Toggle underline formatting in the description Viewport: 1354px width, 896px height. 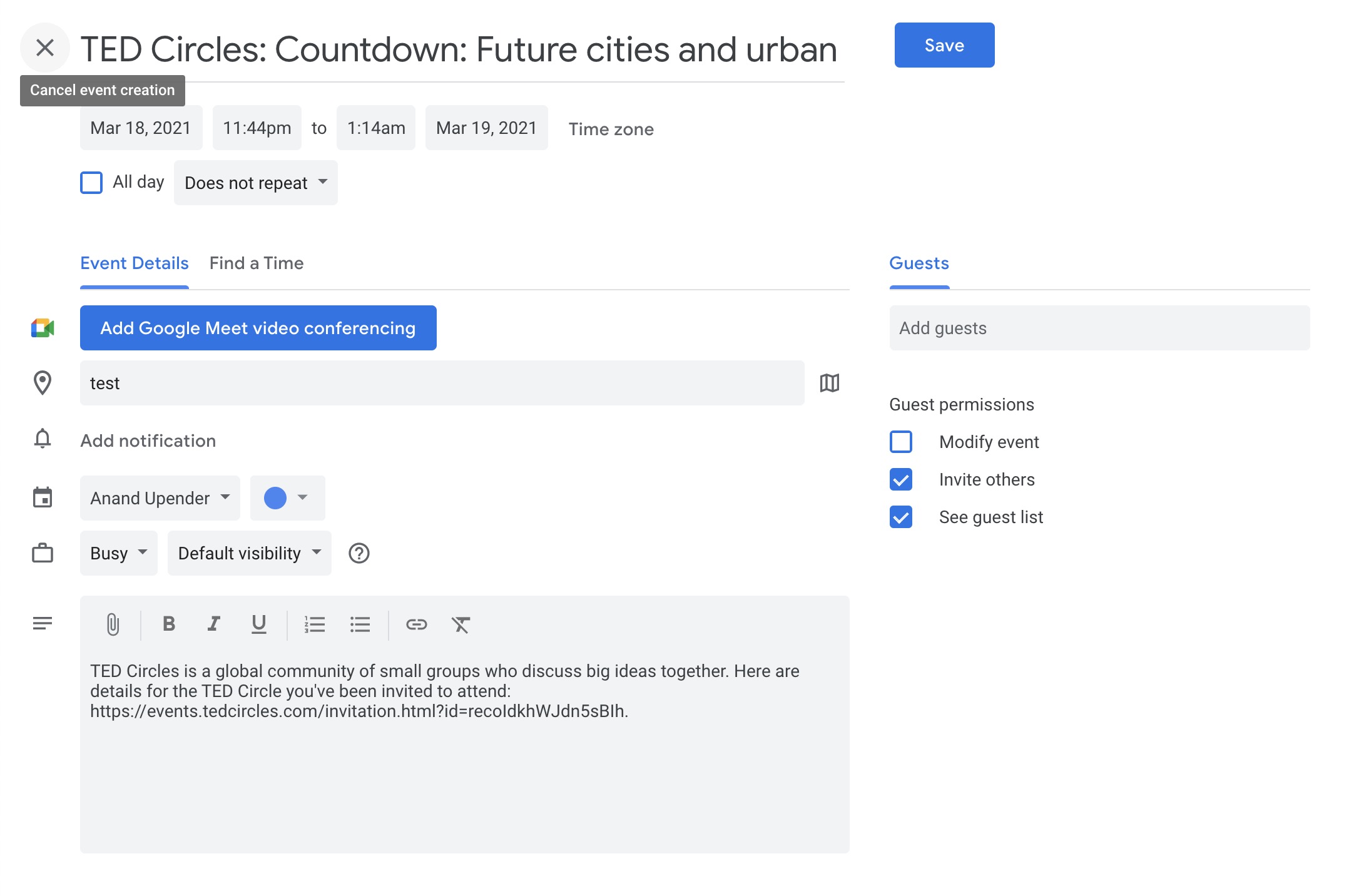[x=258, y=624]
